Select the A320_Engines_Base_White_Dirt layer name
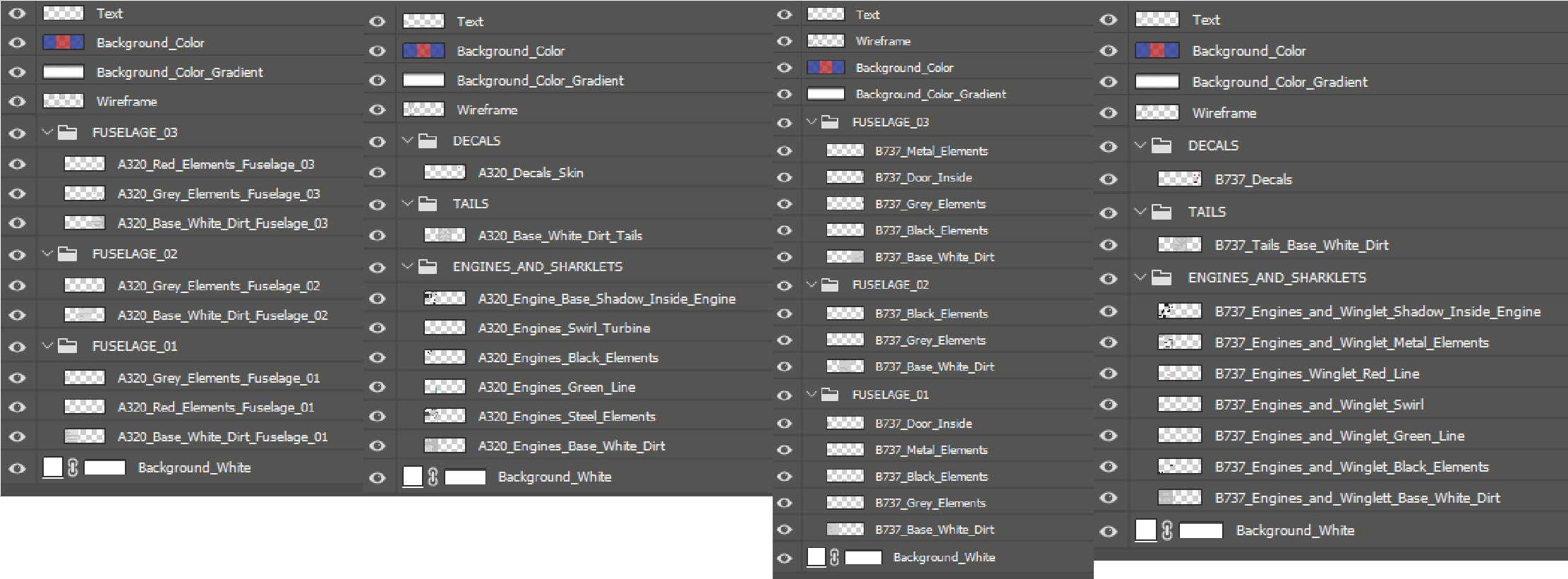Image resolution: width=1568 pixels, height=579 pixels. tap(572, 446)
